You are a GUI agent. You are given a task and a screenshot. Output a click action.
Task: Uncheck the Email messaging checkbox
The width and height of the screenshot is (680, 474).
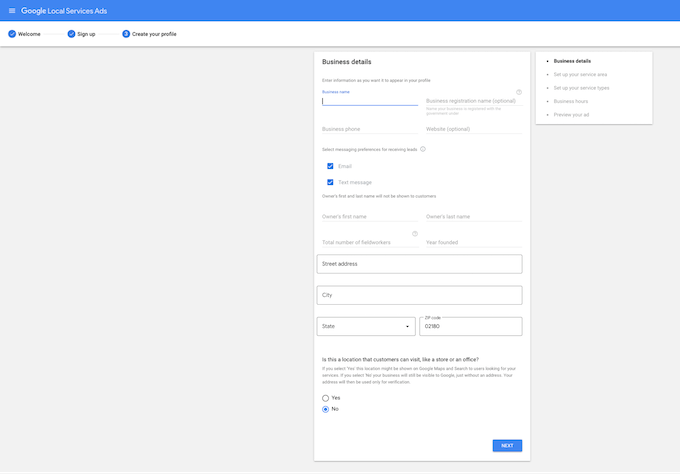[x=330, y=166]
